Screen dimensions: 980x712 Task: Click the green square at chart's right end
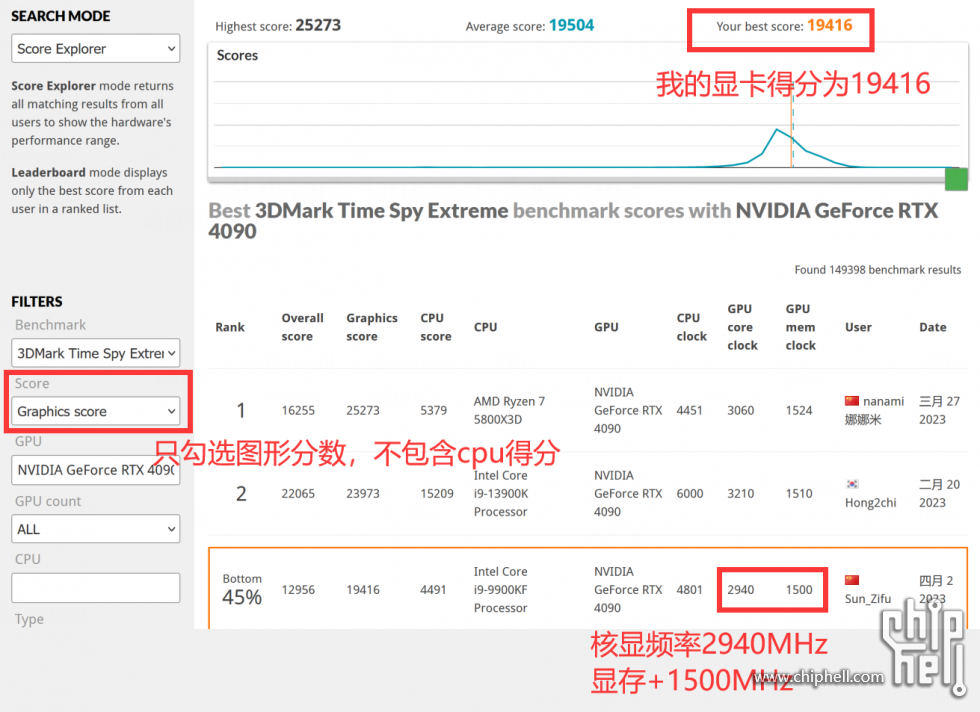pyautogui.click(x=956, y=179)
